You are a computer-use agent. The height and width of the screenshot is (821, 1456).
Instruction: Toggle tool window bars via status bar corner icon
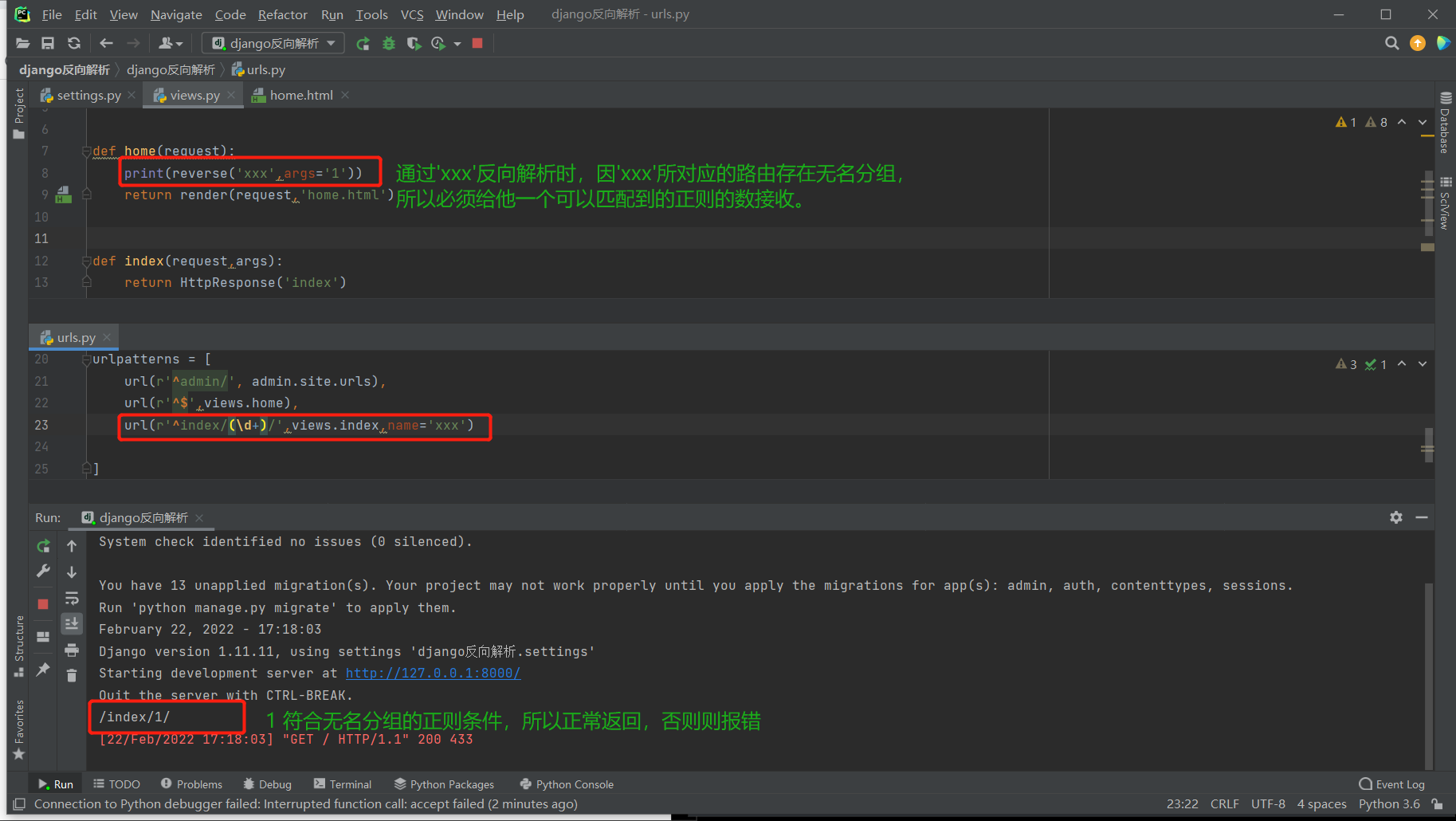tap(20, 804)
